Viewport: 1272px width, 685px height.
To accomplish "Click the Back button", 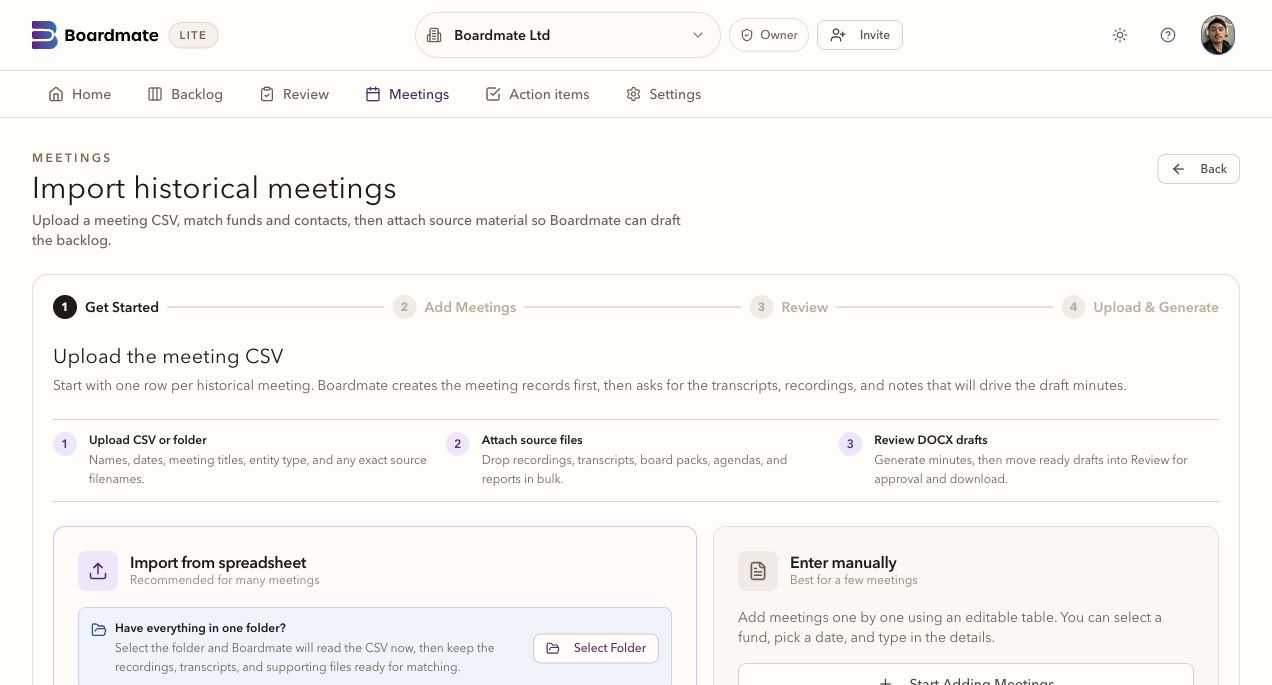I will [x=1198, y=169].
